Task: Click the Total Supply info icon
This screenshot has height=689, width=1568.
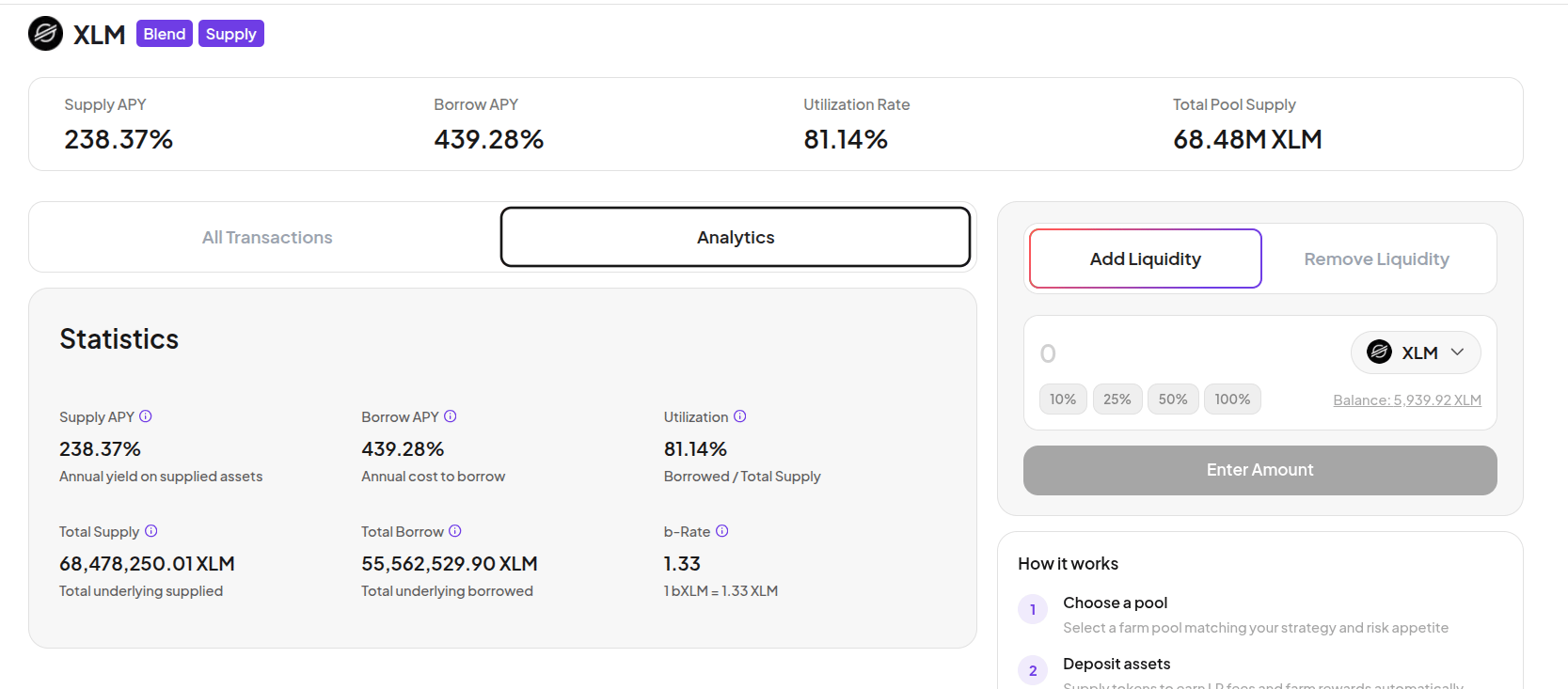Action: 151,531
